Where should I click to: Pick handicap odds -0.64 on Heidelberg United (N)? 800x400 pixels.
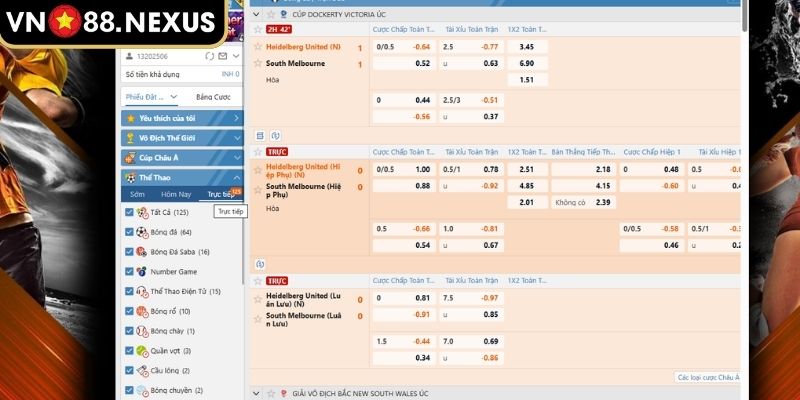(x=405, y=47)
